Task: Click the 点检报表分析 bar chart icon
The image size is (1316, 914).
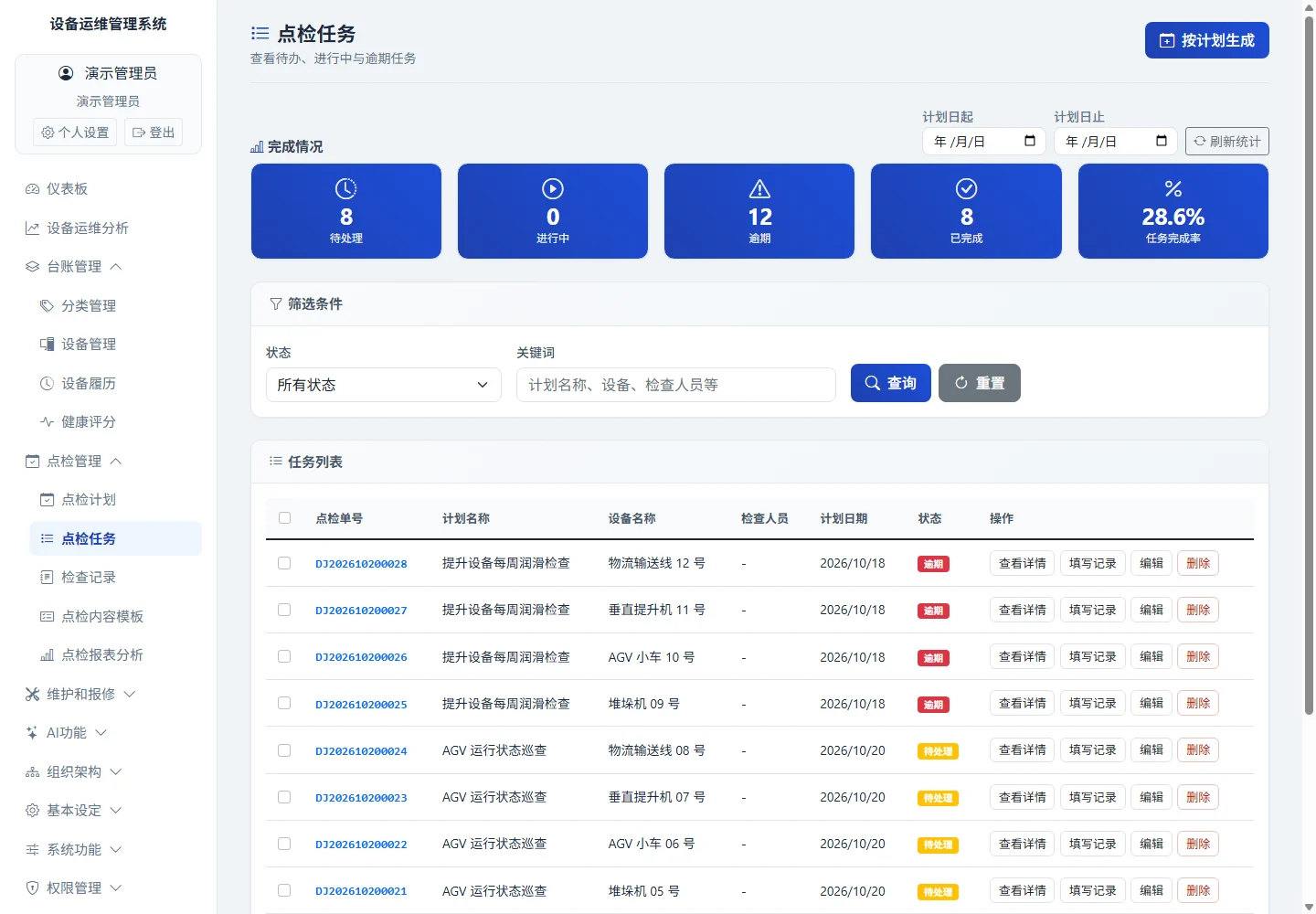Action: (47, 655)
